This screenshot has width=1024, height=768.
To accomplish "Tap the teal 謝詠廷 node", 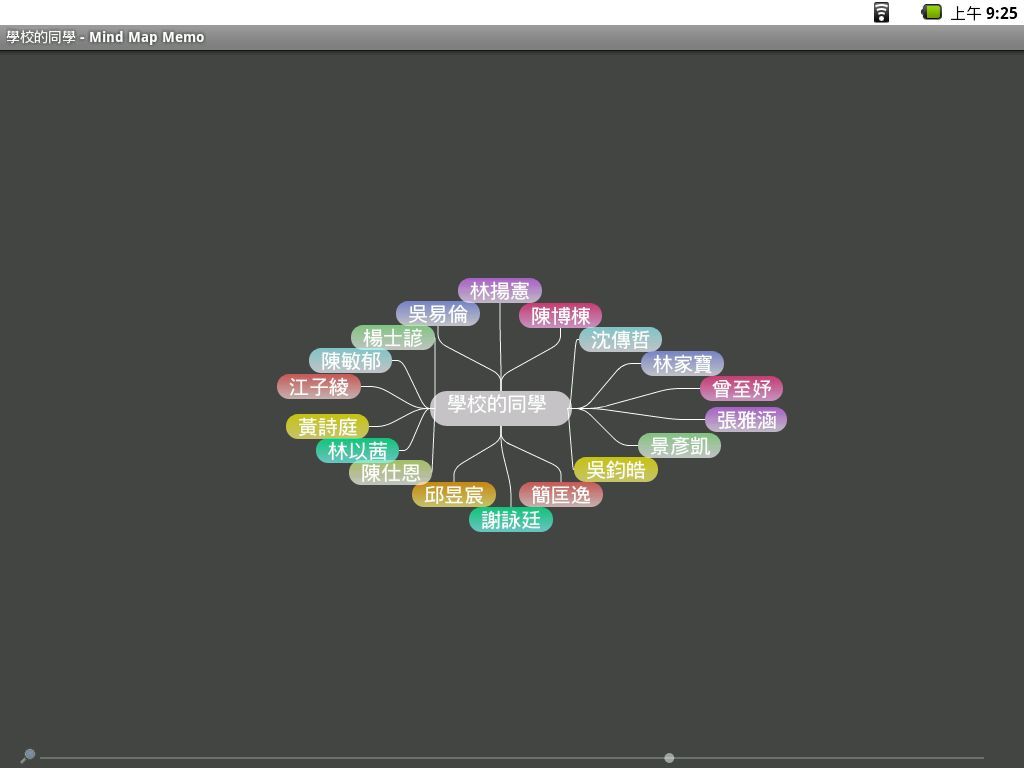I will [x=510, y=520].
